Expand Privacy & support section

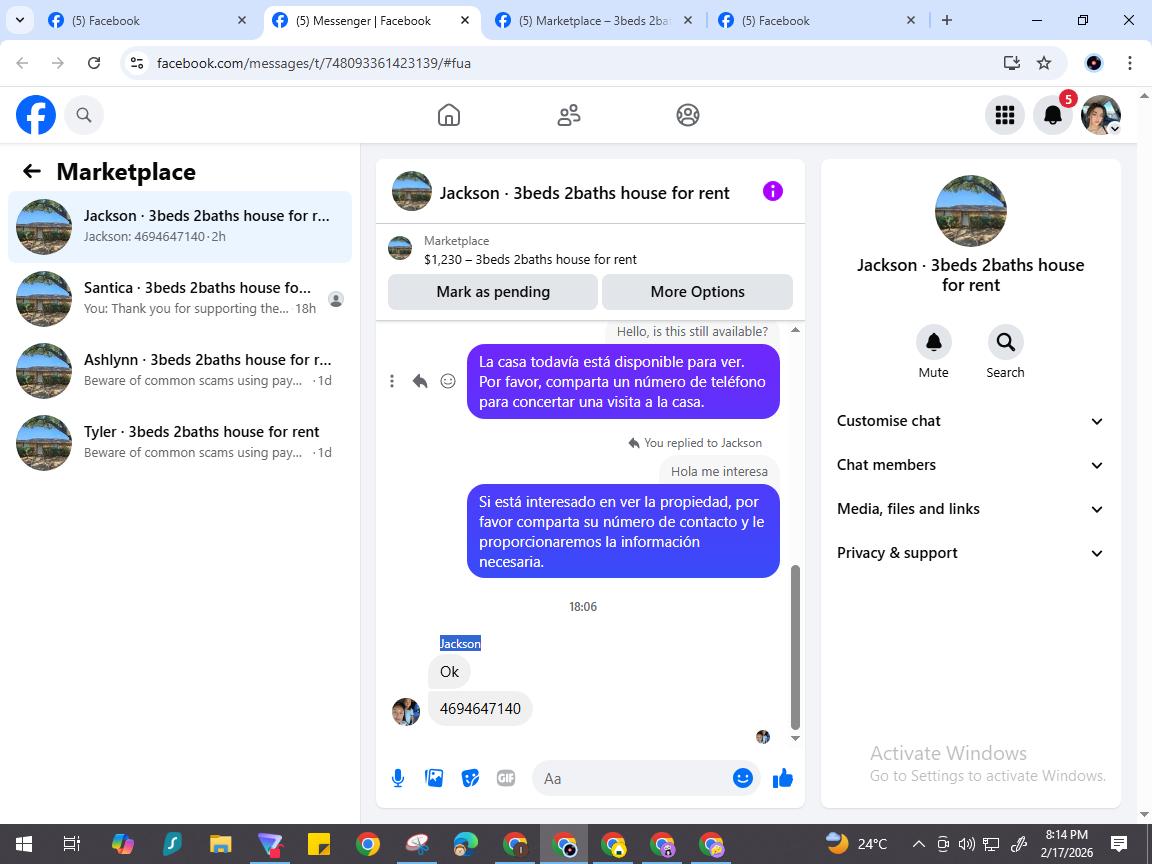click(x=971, y=553)
